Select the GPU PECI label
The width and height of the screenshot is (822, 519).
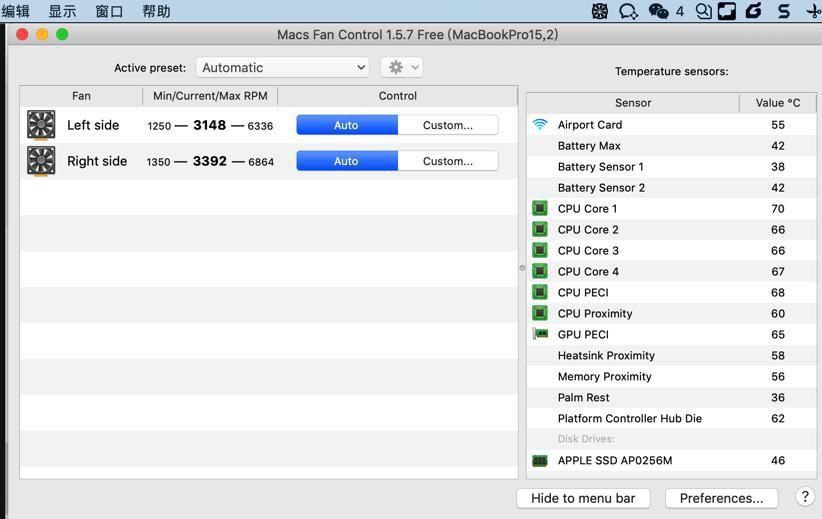(583, 334)
